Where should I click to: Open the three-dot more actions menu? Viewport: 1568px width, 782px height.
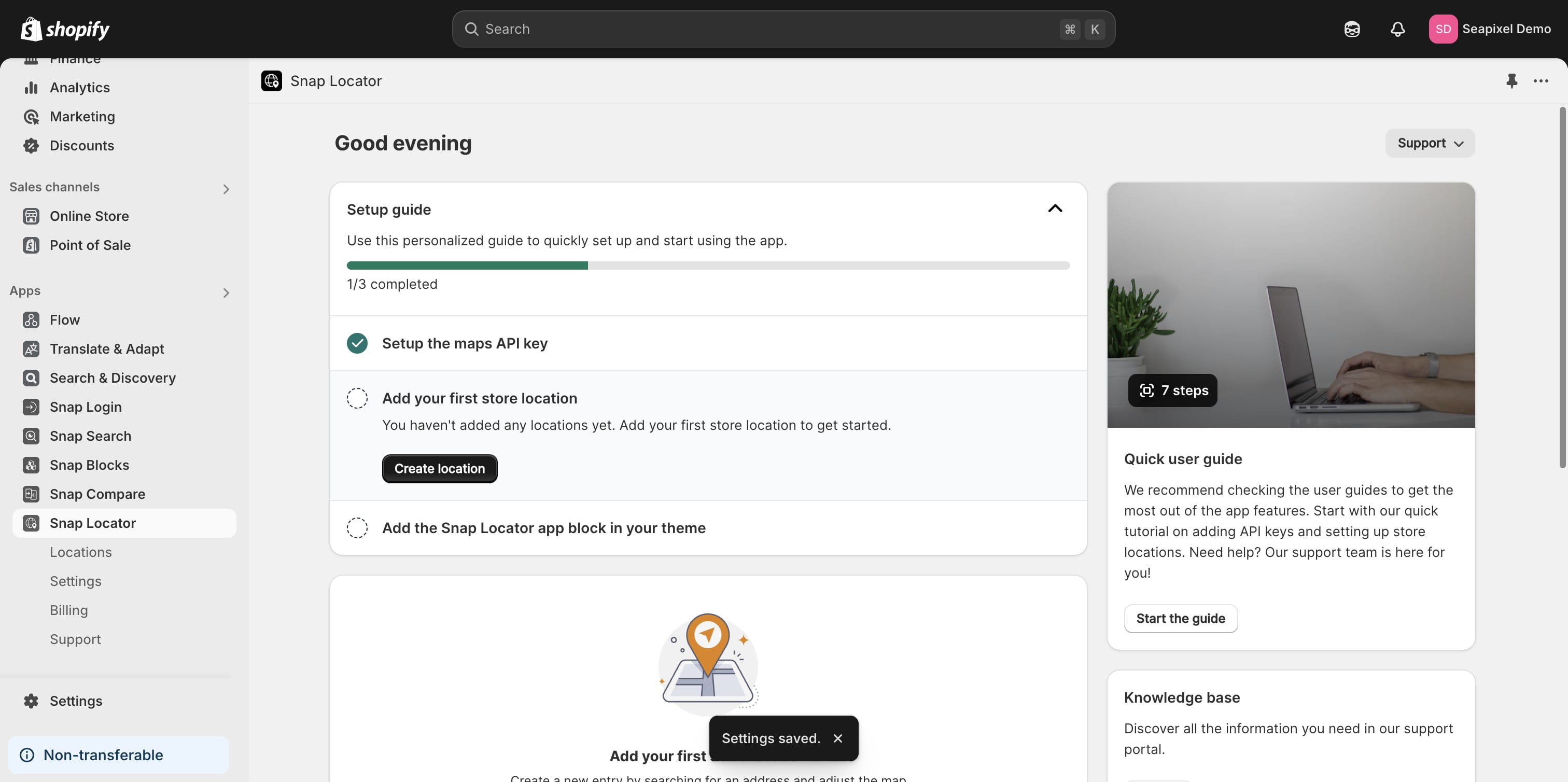pos(1541,80)
